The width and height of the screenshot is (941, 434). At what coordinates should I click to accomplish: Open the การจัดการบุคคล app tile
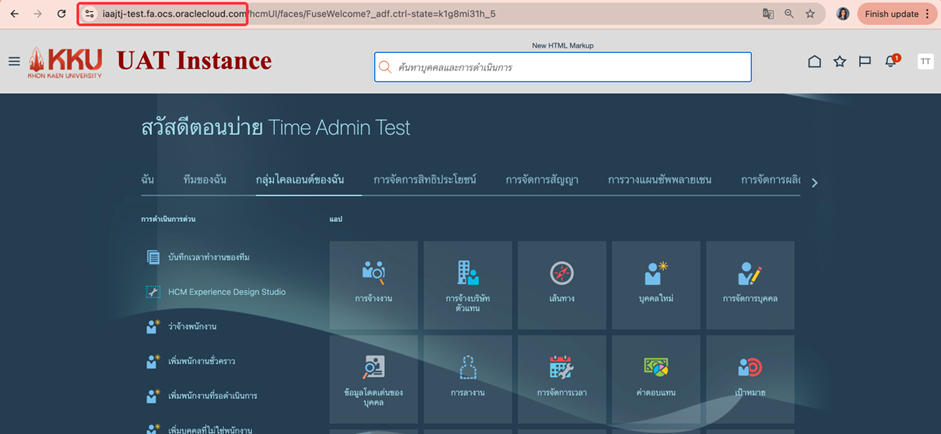tap(750, 284)
